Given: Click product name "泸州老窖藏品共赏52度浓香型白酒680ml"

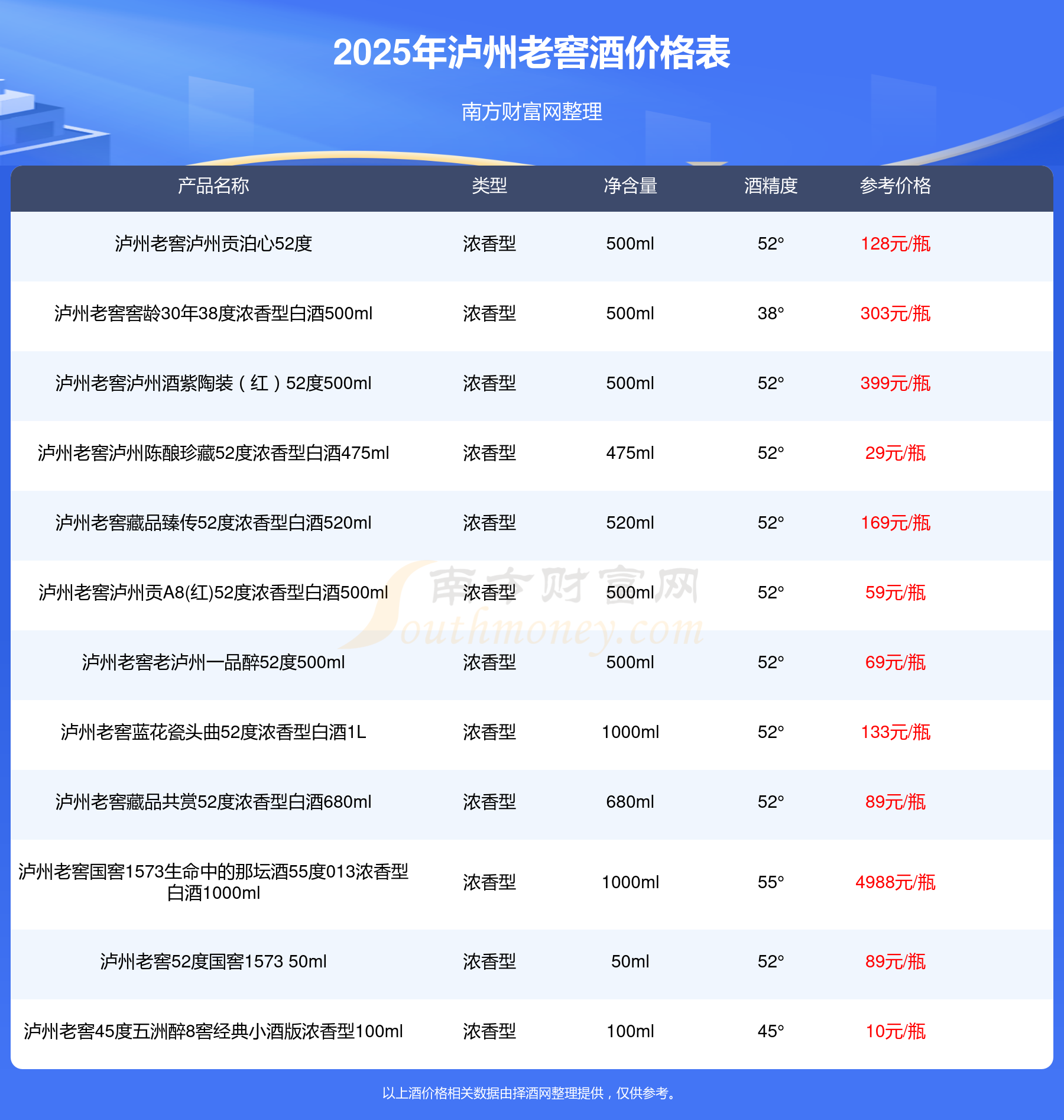Looking at the screenshot, I should click(213, 802).
